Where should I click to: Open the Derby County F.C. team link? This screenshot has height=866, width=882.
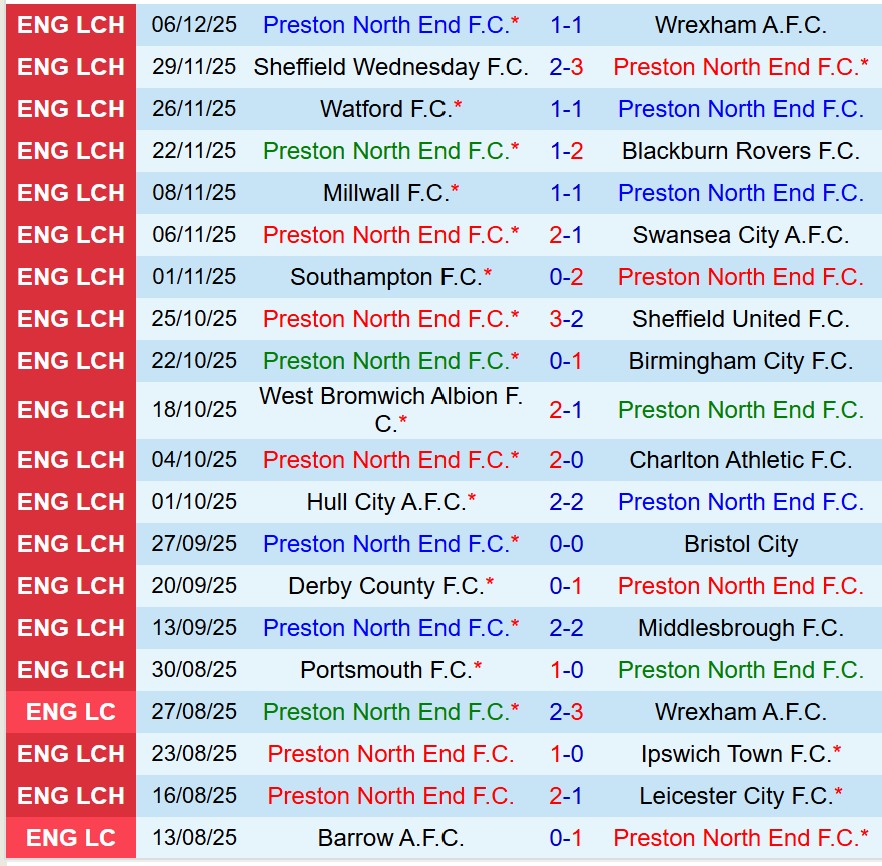coord(387,586)
